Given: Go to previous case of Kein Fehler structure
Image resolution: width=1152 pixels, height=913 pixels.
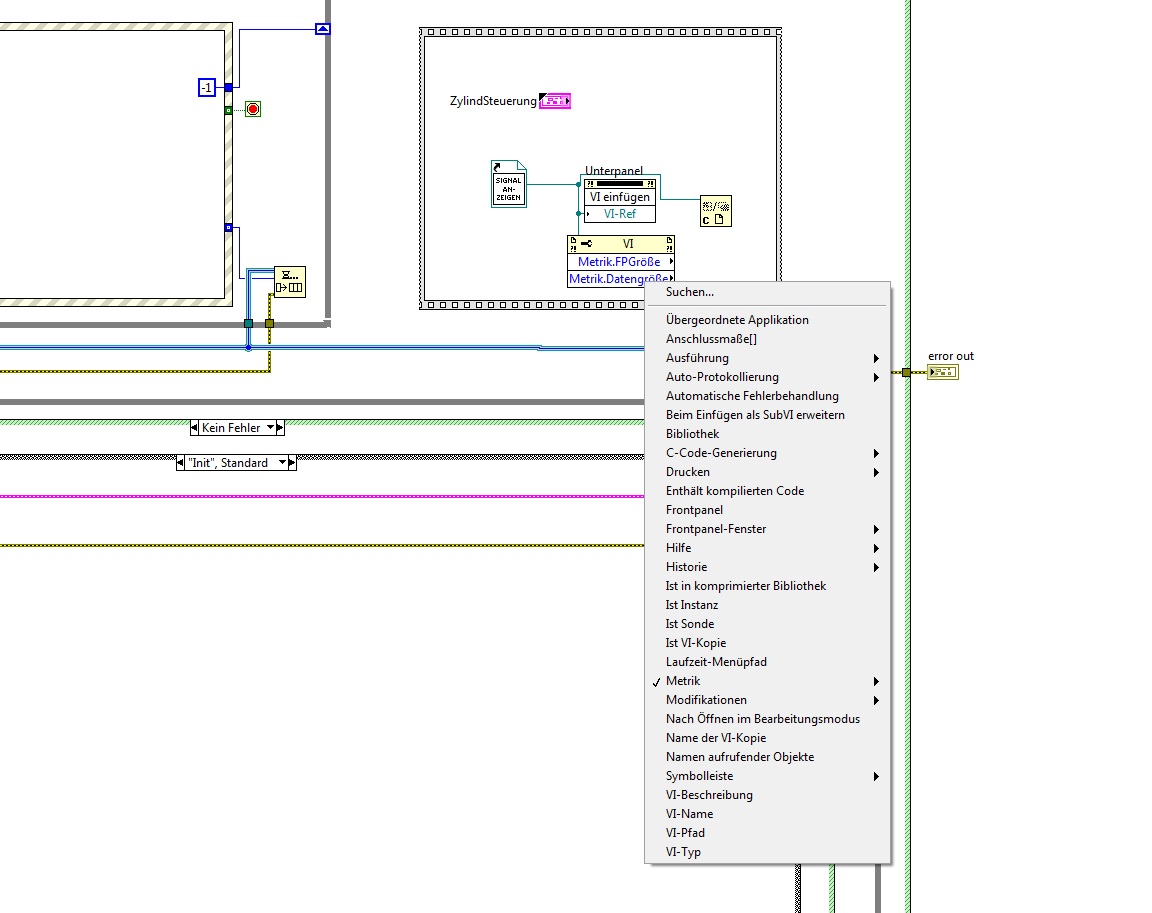Looking at the screenshot, I should pyautogui.click(x=194, y=427).
